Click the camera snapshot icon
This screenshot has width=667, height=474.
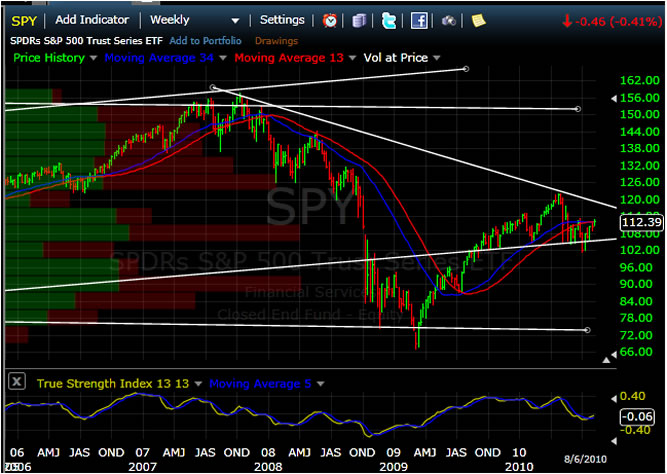pyautogui.click(x=449, y=20)
